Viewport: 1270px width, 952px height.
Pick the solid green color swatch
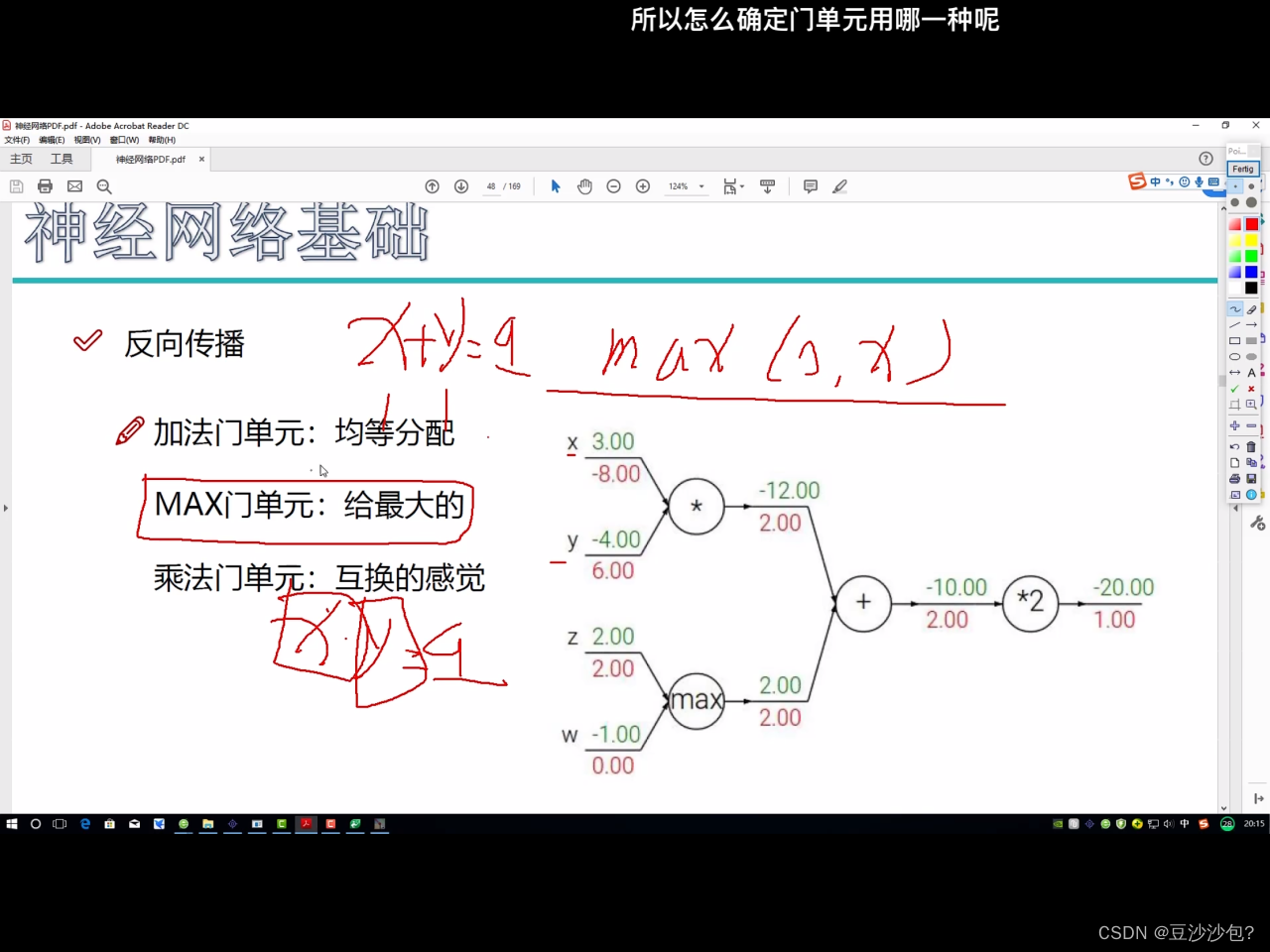coord(1251,256)
